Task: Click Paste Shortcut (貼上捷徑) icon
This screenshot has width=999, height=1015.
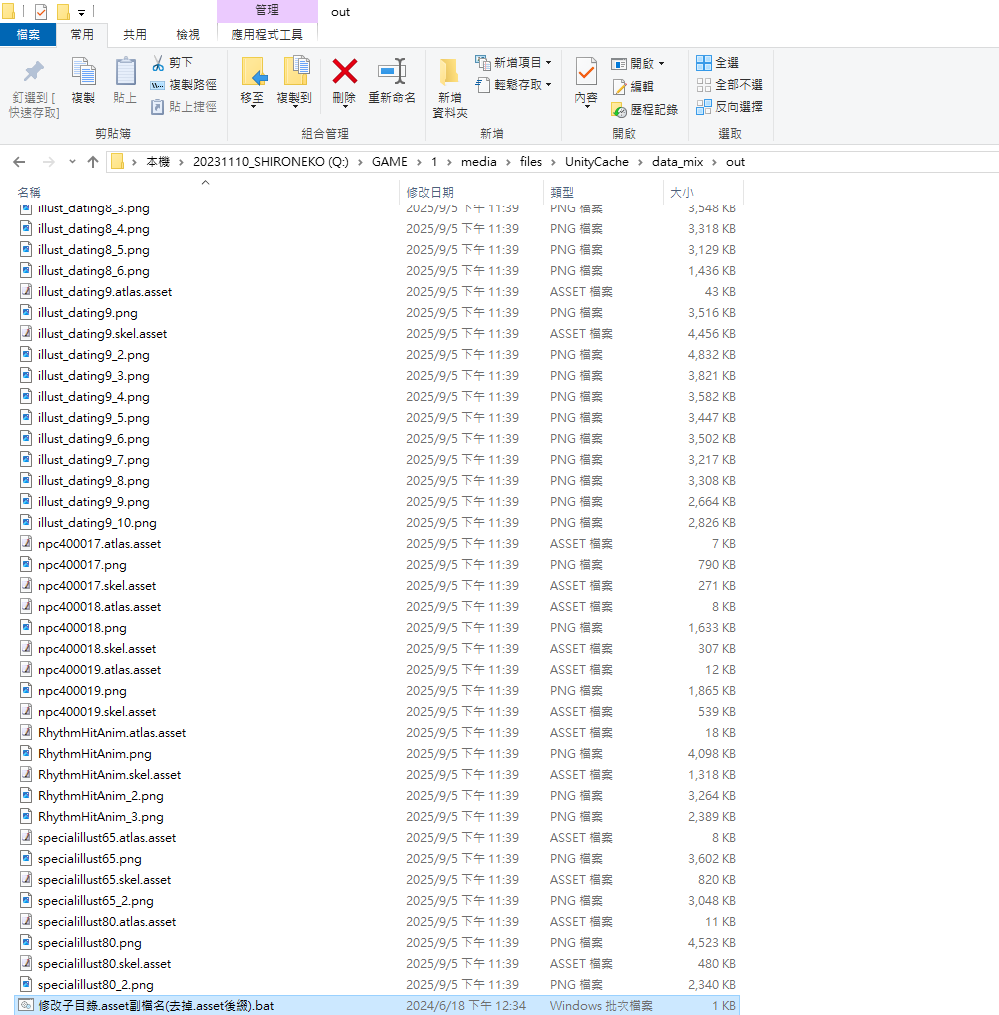Action: pyautogui.click(x=157, y=107)
